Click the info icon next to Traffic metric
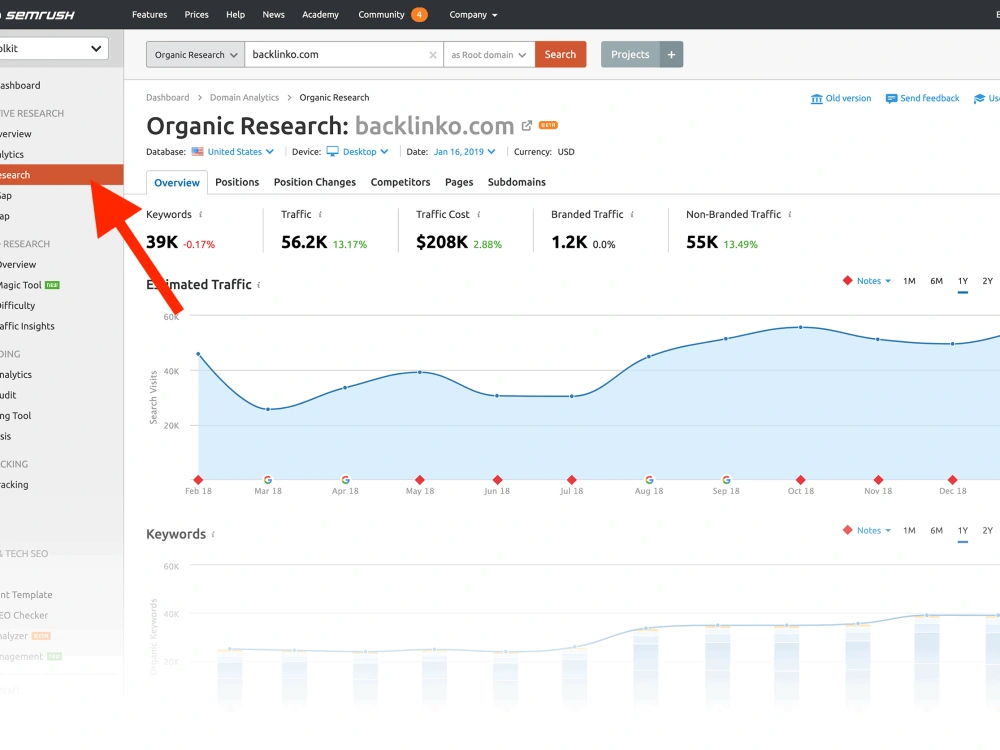The image size is (1000, 750). pos(320,215)
